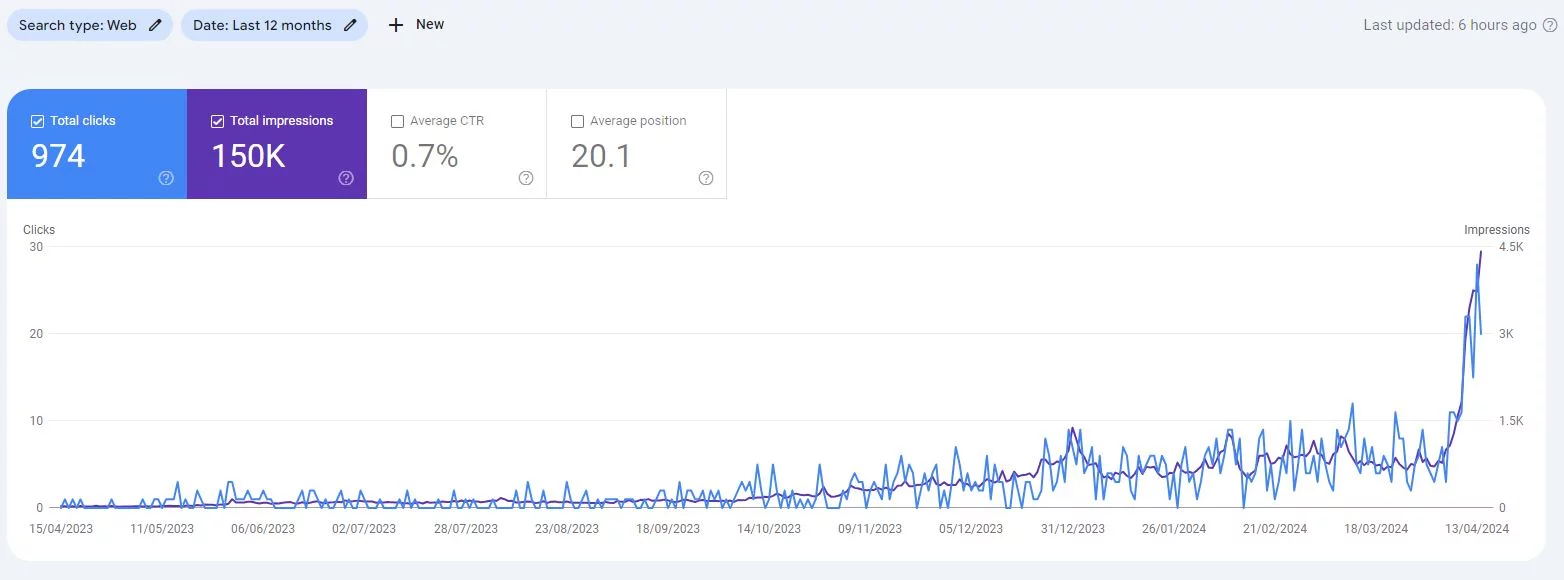The width and height of the screenshot is (1564, 580).
Task: Edit the Search type: Web filter pencil
Action: 155,26
